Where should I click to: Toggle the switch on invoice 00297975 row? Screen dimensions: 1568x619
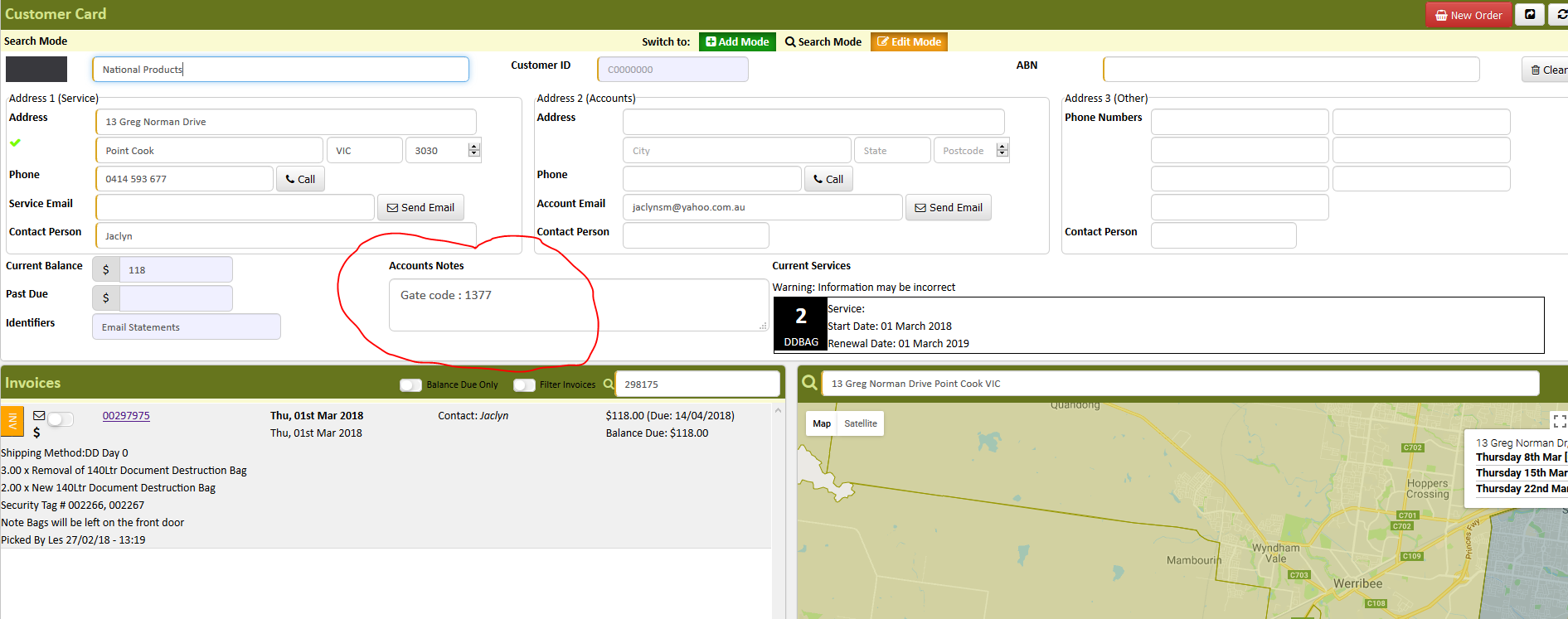point(61,419)
